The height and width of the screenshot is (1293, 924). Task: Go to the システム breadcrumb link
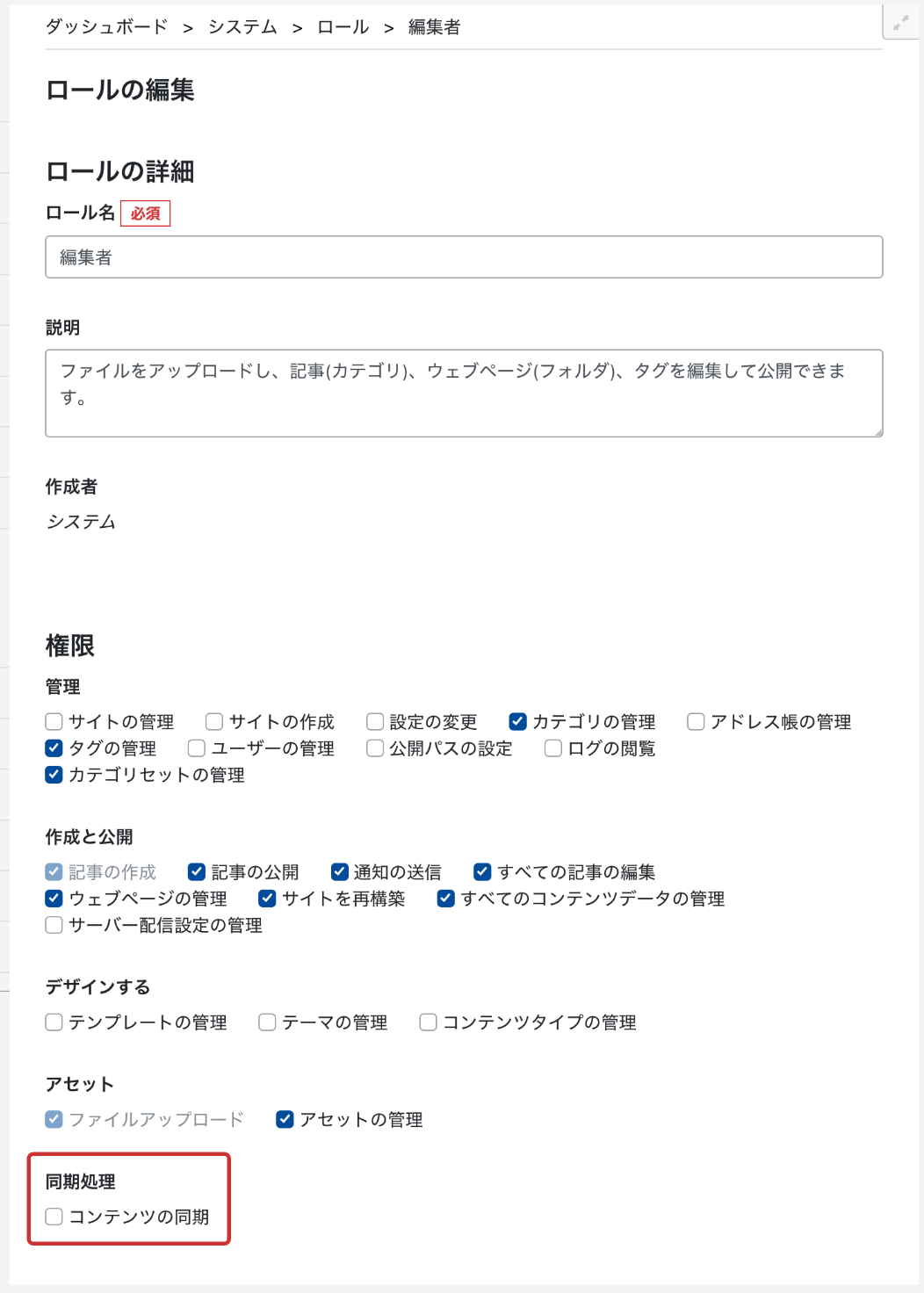click(x=242, y=27)
